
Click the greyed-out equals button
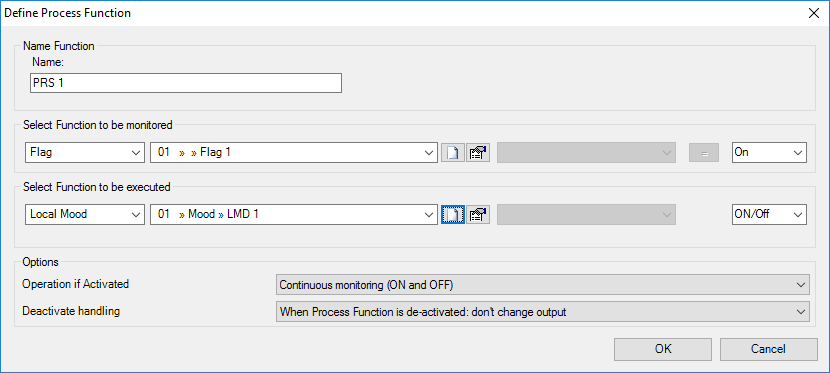(x=703, y=152)
